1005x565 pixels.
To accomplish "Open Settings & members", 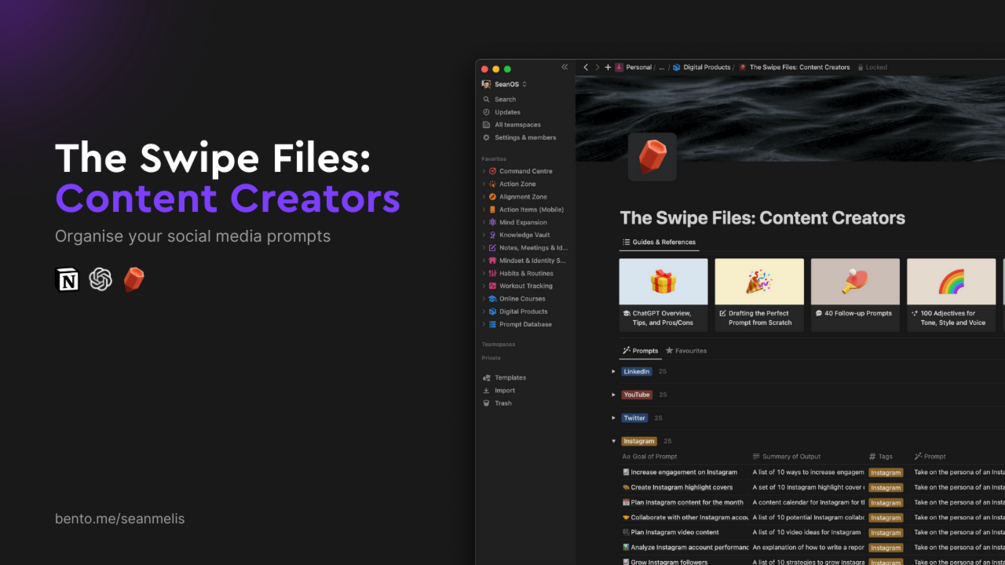I will pyautogui.click(x=526, y=138).
